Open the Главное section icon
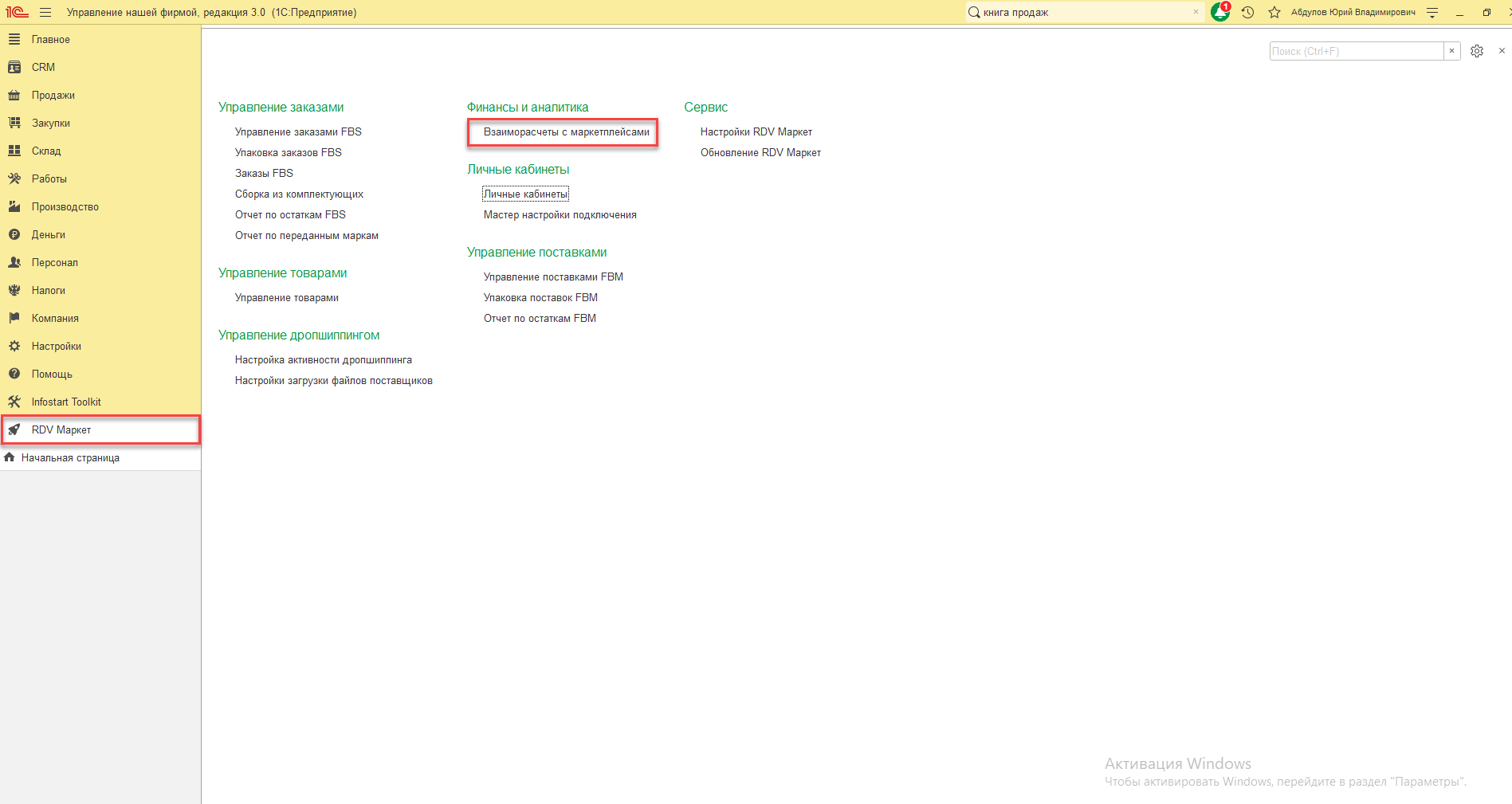Image resolution: width=1512 pixels, height=804 pixels. pos(14,39)
